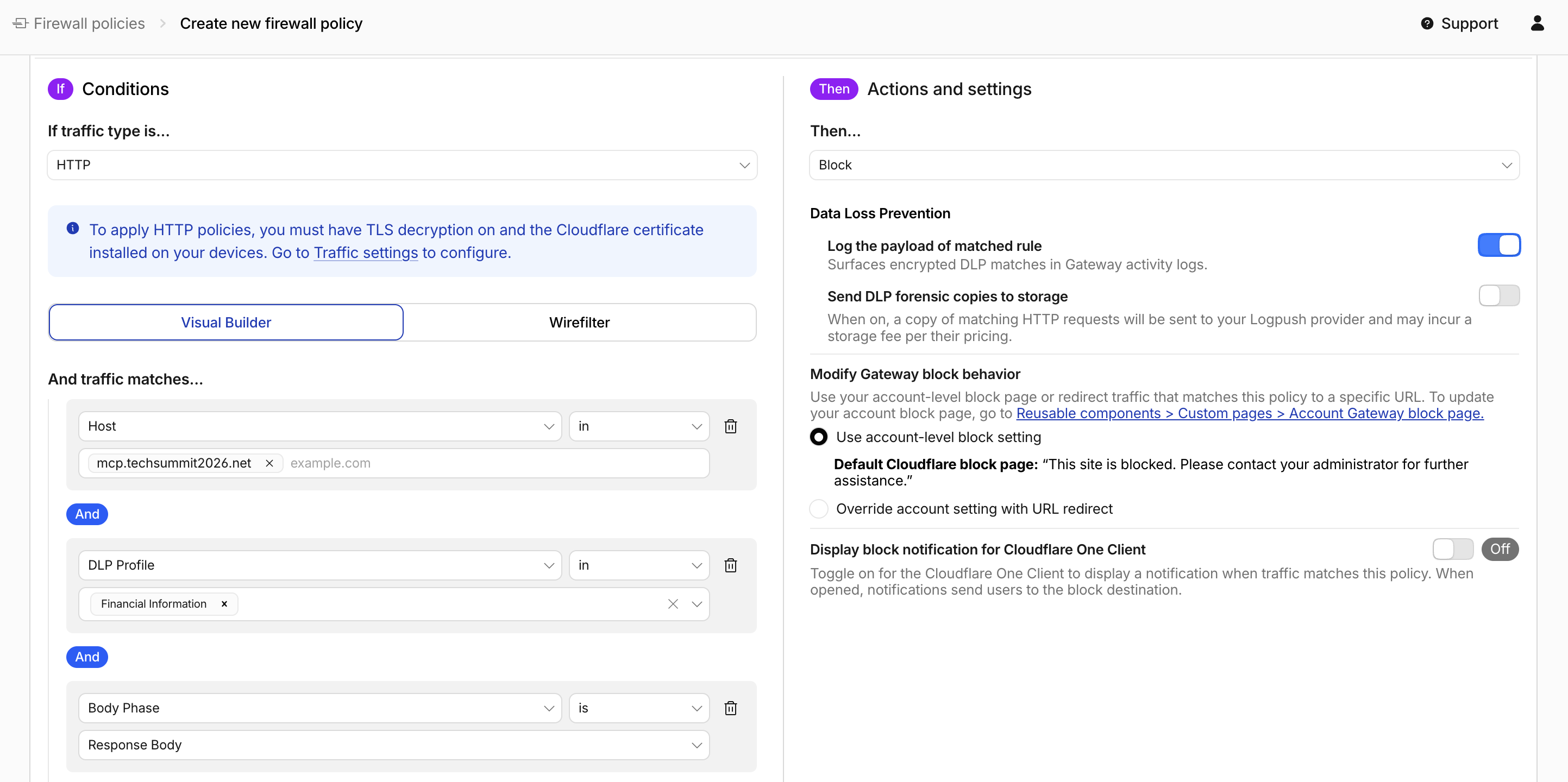Delete the DLP Profile condition row
Screen dimensions: 1568x782
click(730, 565)
